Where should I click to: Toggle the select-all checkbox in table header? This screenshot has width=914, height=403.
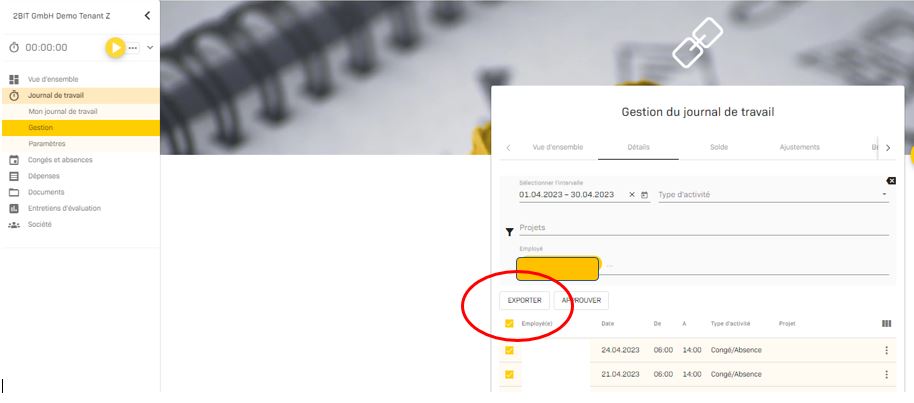[x=509, y=324]
